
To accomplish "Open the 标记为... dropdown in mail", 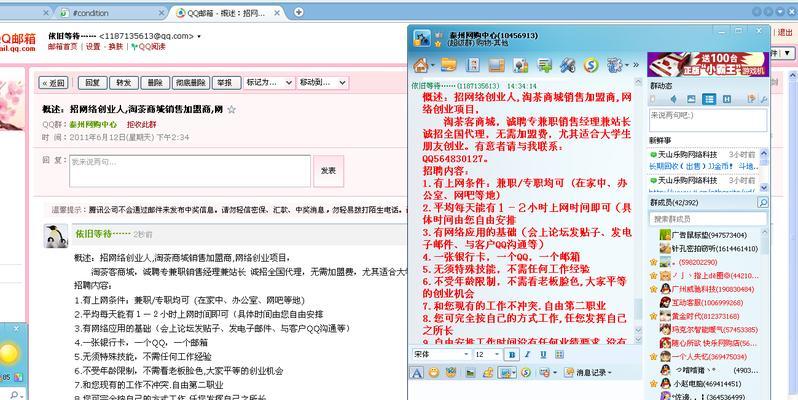I will coord(269,82).
